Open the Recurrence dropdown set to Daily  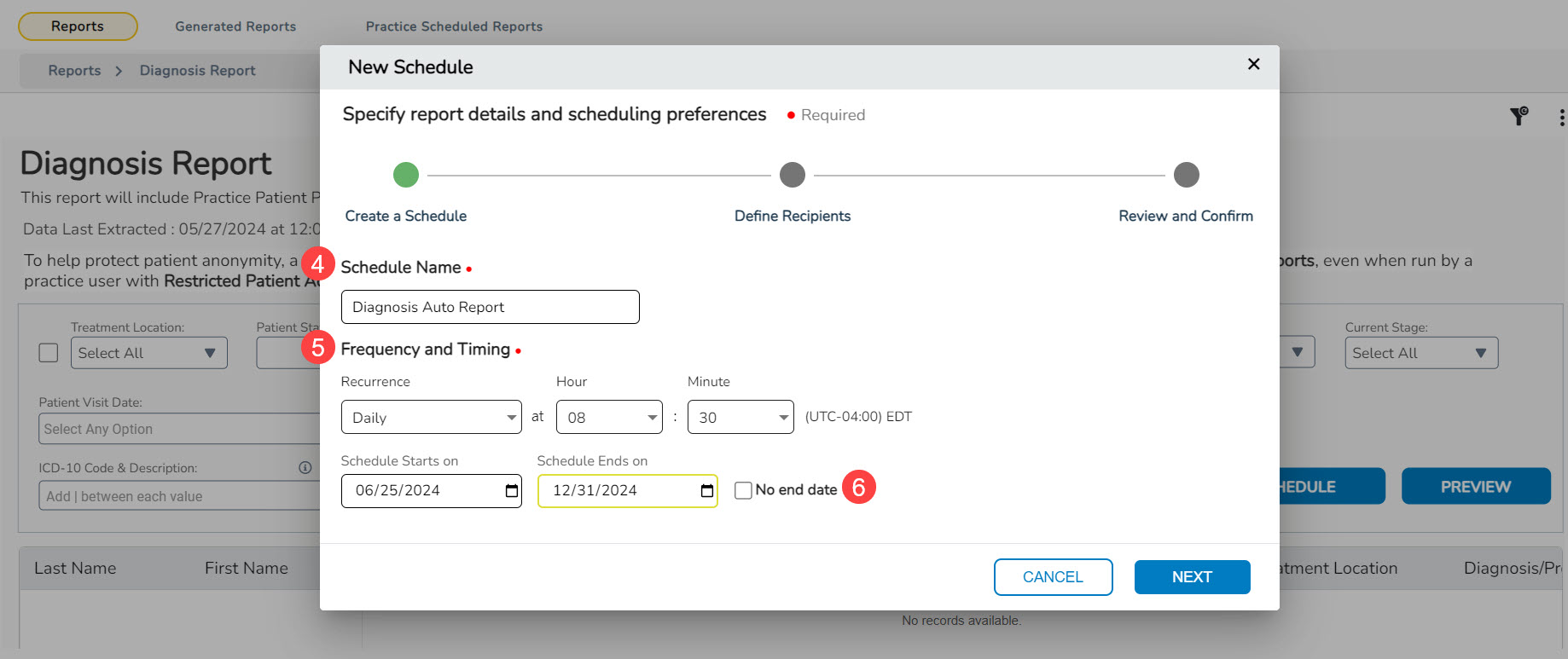click(x=431, y=418)
